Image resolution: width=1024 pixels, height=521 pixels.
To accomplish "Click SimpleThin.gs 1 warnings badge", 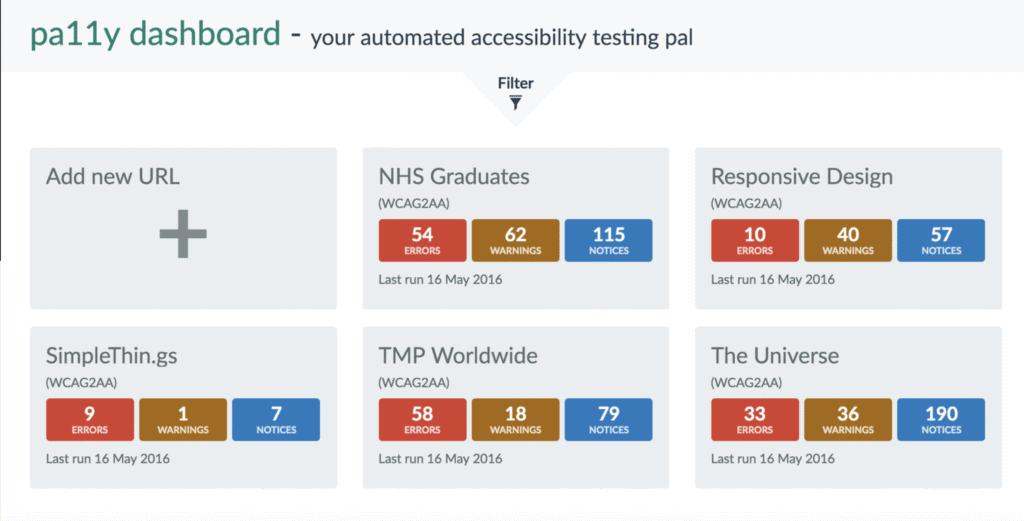I will point(183,420).
